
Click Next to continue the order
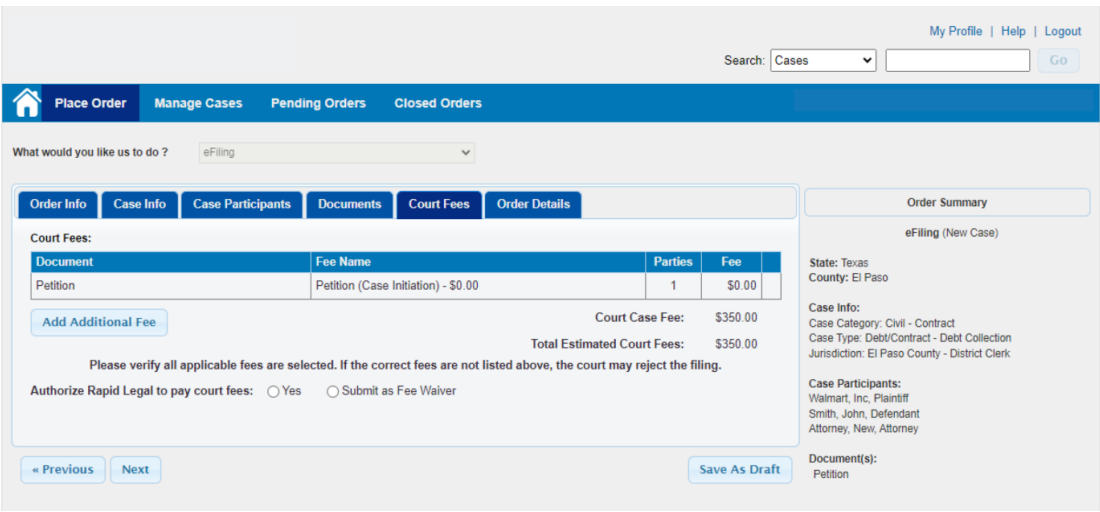pyautogui.click(x=135, y=470)
